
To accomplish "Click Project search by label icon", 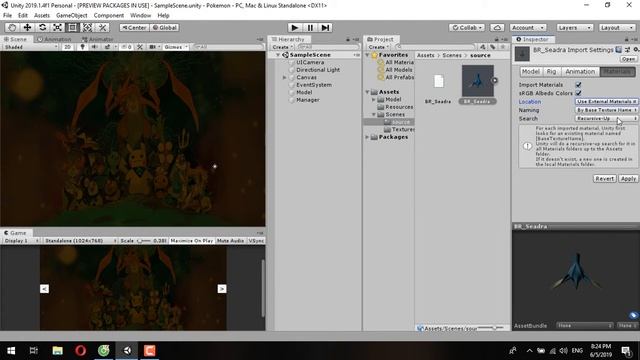I will tap(493, 47).
